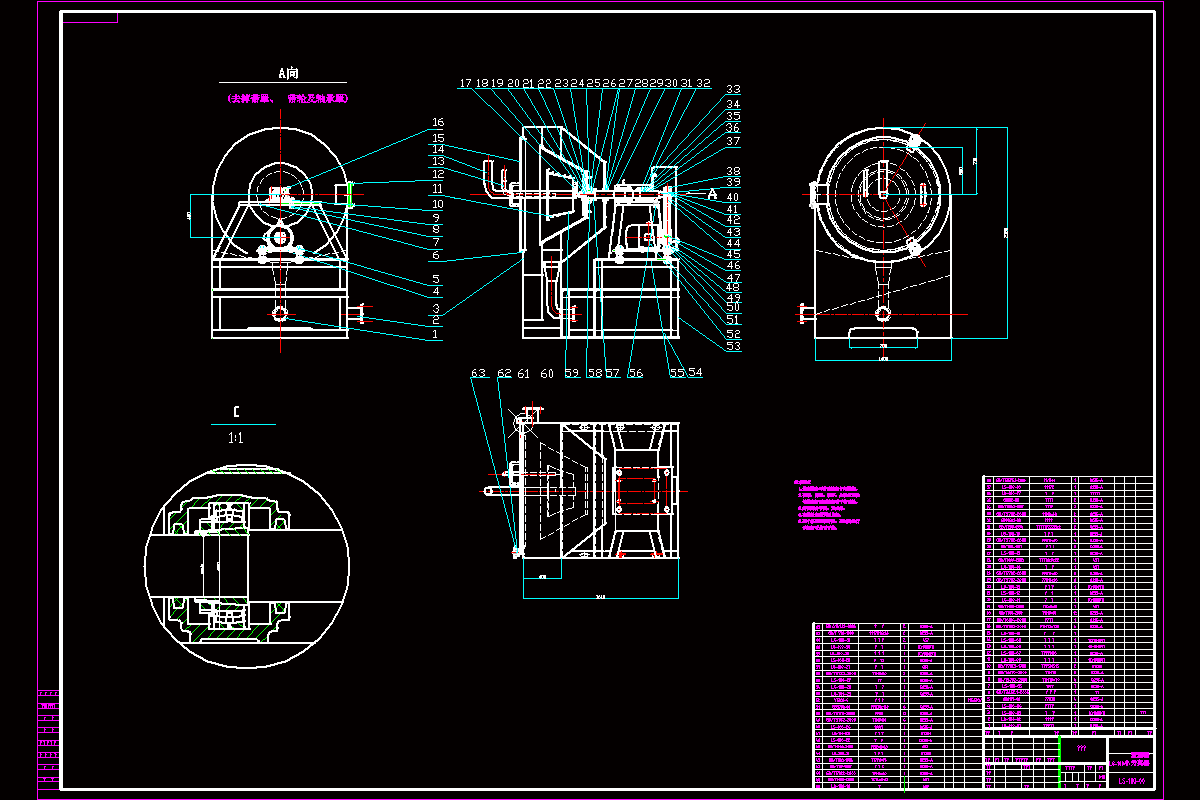
Task: Click part callout number 62
Action: tap(504, 373)
